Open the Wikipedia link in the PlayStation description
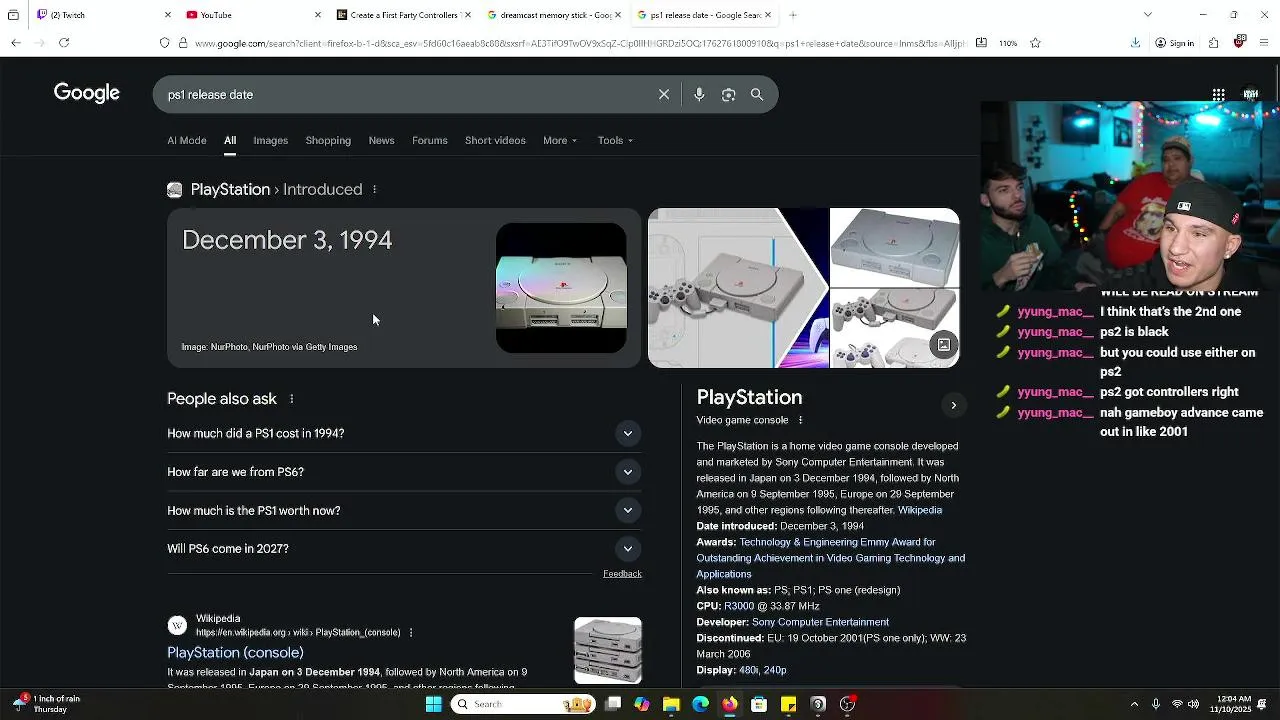 pyautogui.click(x=920, y=510)
